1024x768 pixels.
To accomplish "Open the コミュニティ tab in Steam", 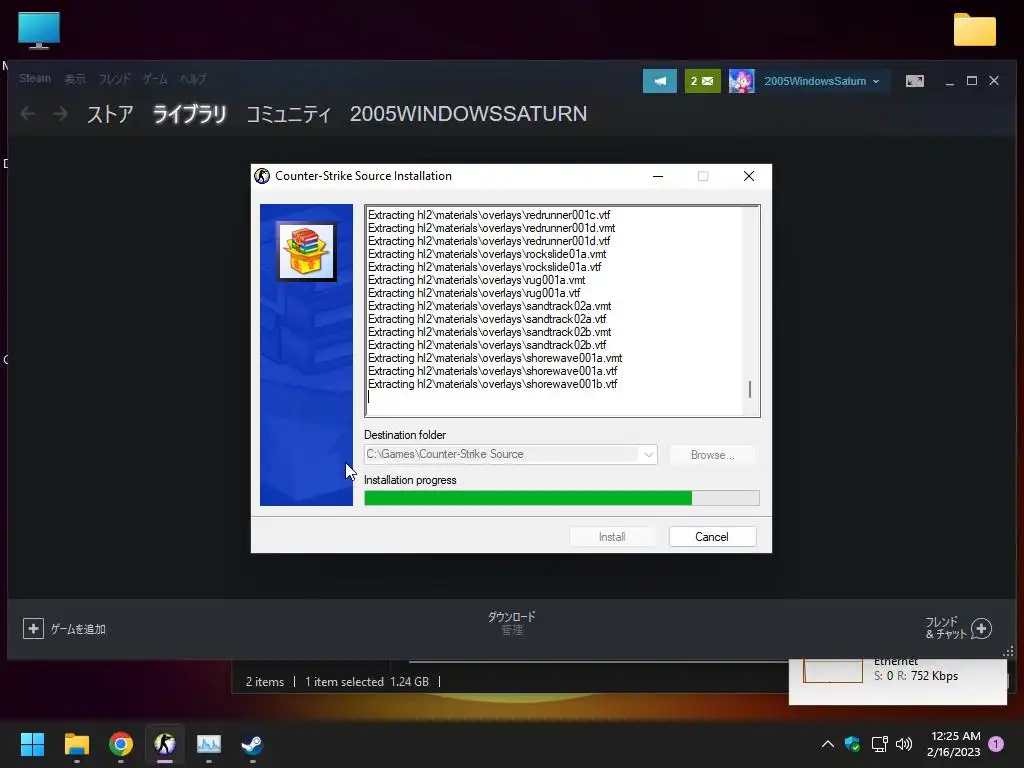I will 288,114.
